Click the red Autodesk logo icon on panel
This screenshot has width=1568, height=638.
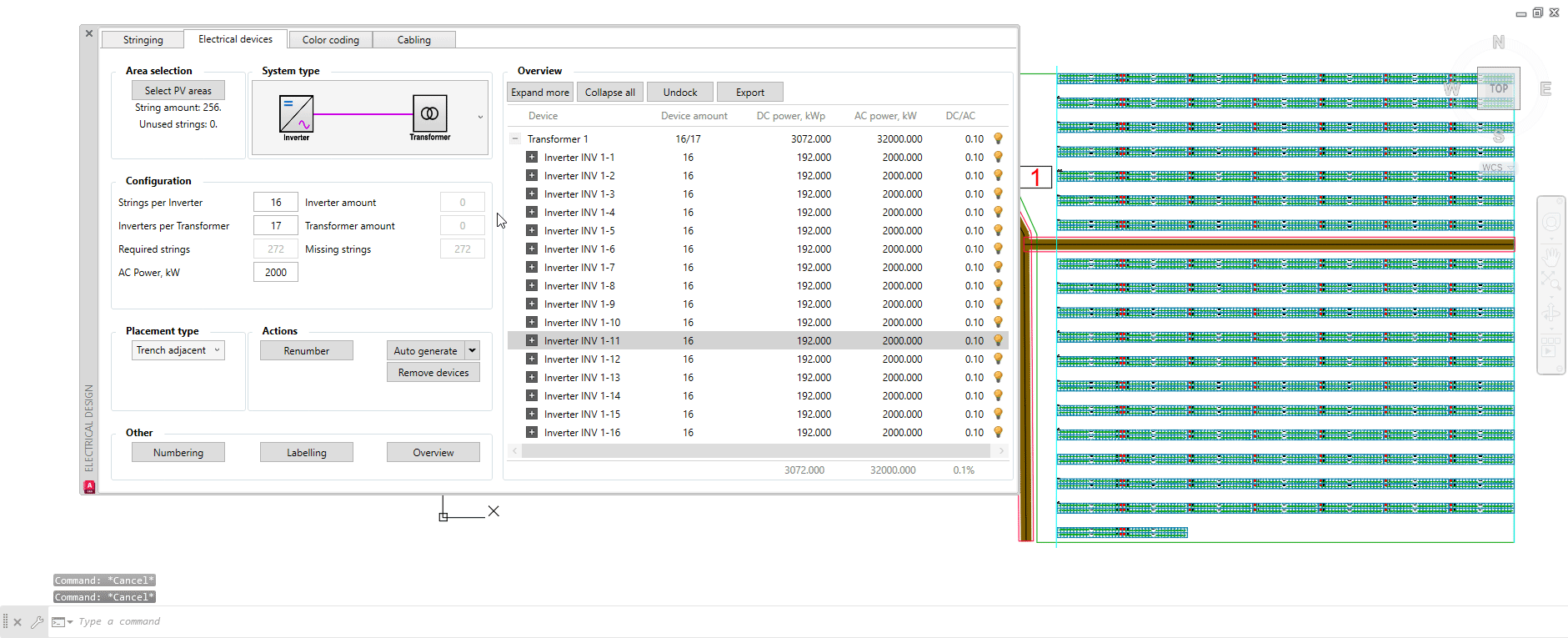tap(89, 486)
